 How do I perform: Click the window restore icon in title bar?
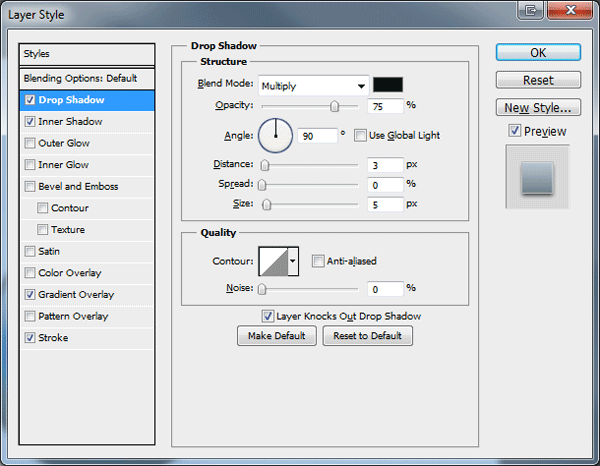click(x=530, y=10)
